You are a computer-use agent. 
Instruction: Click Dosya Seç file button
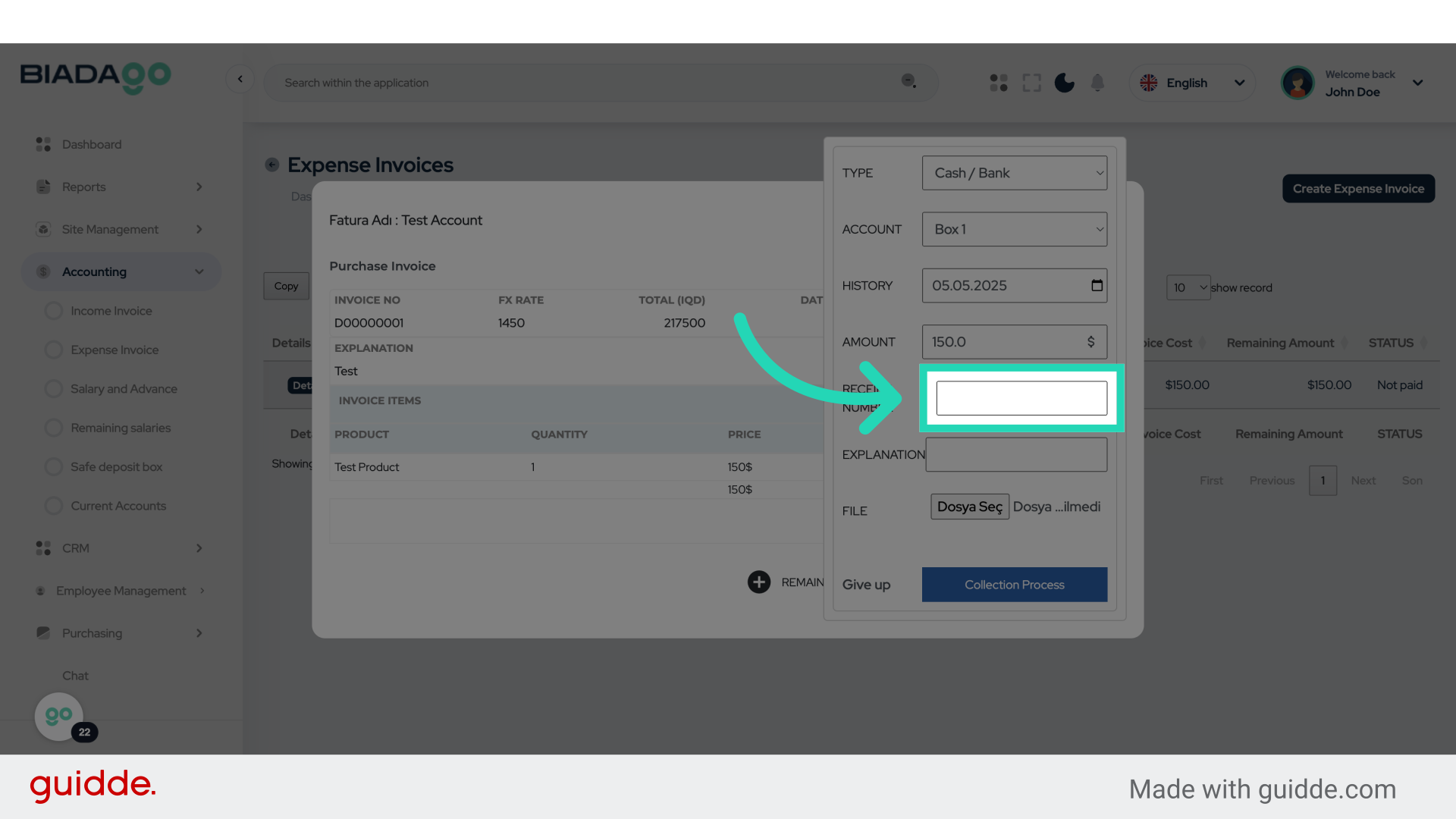[x=969, y=507]
